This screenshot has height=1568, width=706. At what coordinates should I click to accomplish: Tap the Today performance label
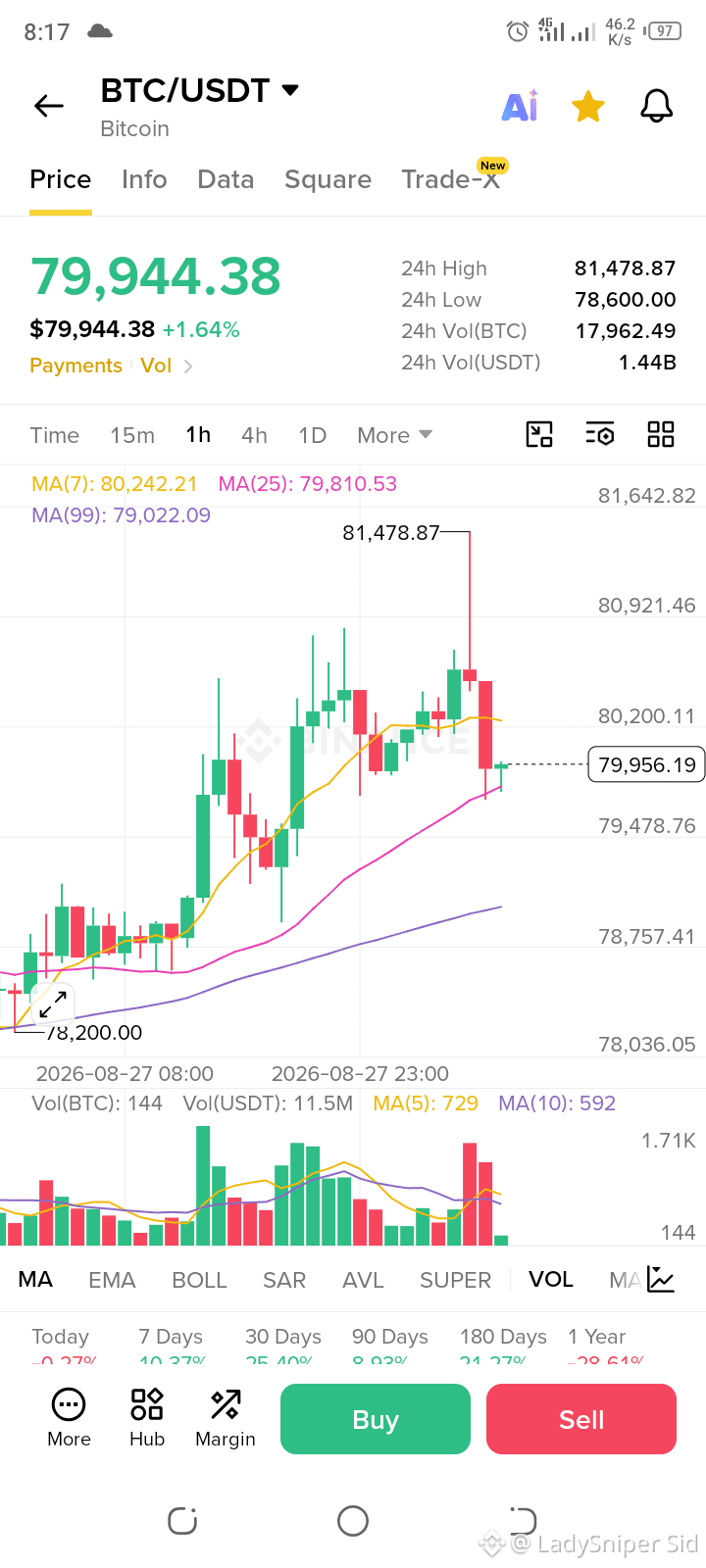[x=60, y=1337]
